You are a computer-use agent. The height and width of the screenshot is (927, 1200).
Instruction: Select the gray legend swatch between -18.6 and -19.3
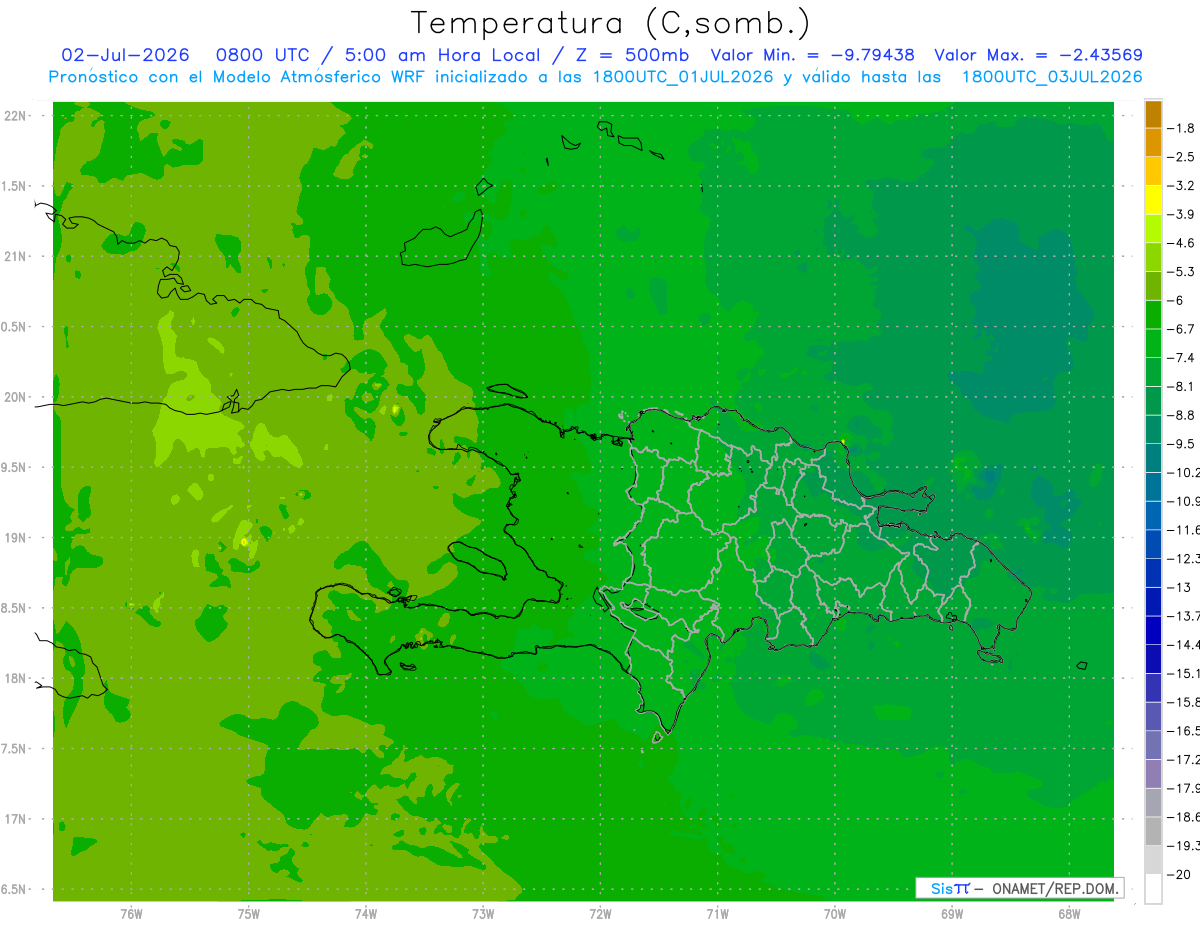[1153, 831]
